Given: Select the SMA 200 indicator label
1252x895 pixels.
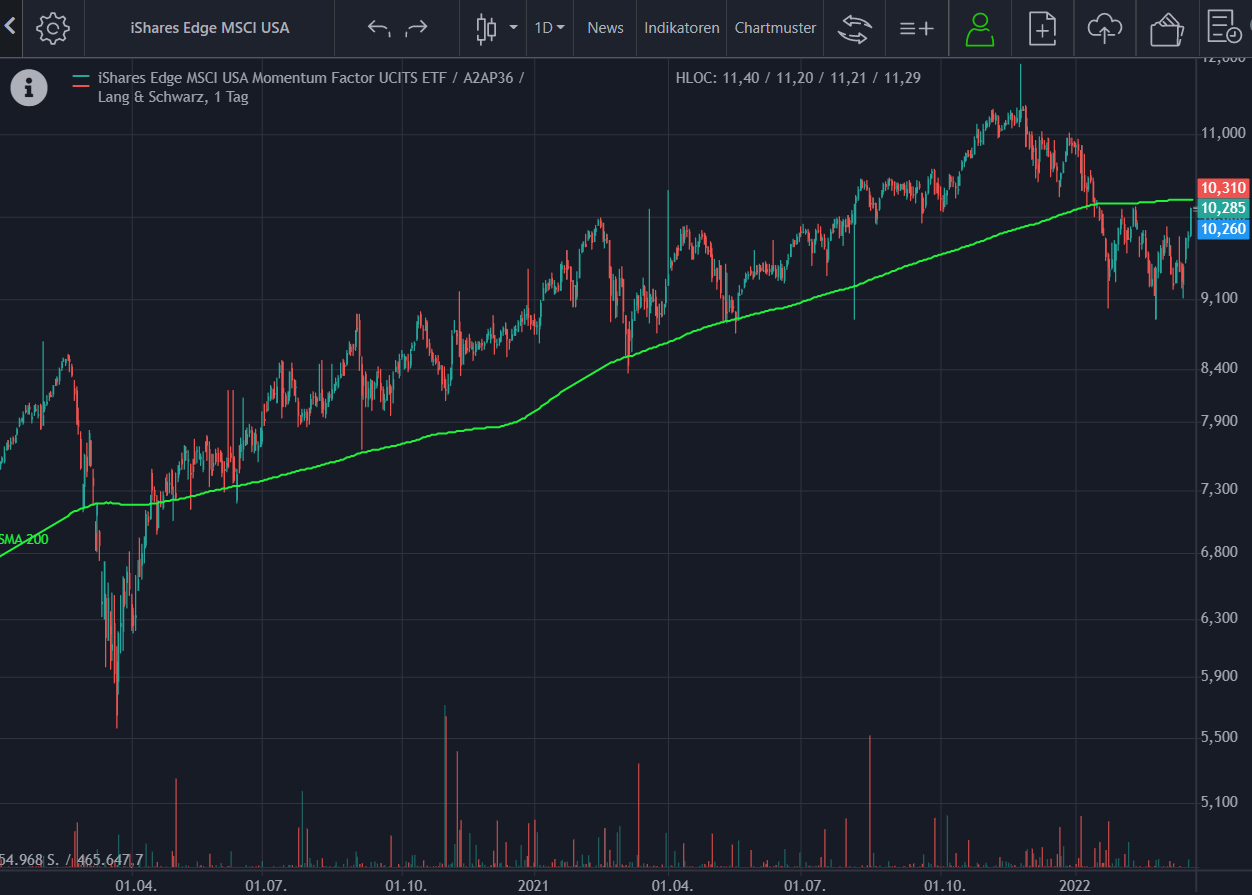Looking at the screenshot, I should tap(24, 539).
